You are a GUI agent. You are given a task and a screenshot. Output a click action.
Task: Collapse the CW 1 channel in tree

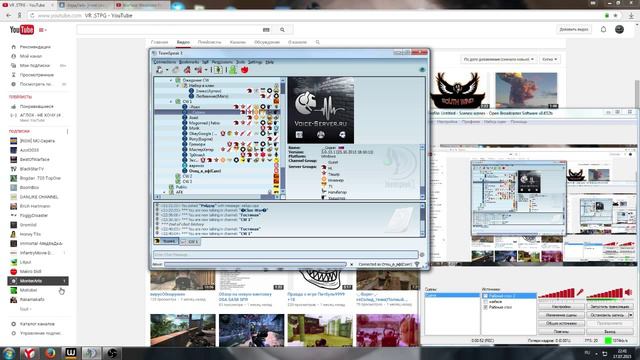171,101
